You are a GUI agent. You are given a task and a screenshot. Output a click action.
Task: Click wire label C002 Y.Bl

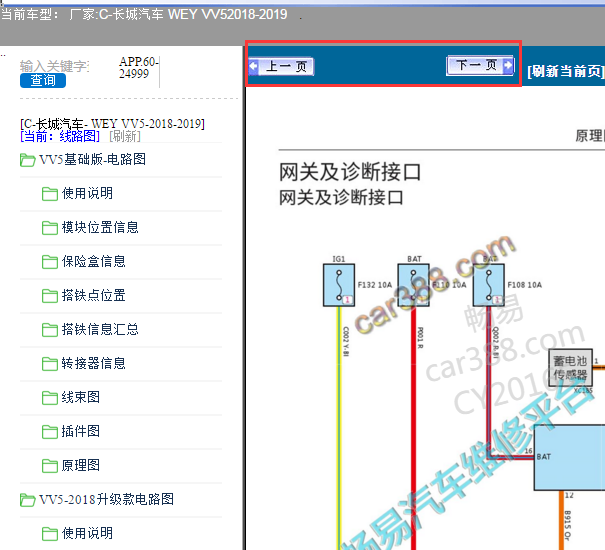click(346, 342)
